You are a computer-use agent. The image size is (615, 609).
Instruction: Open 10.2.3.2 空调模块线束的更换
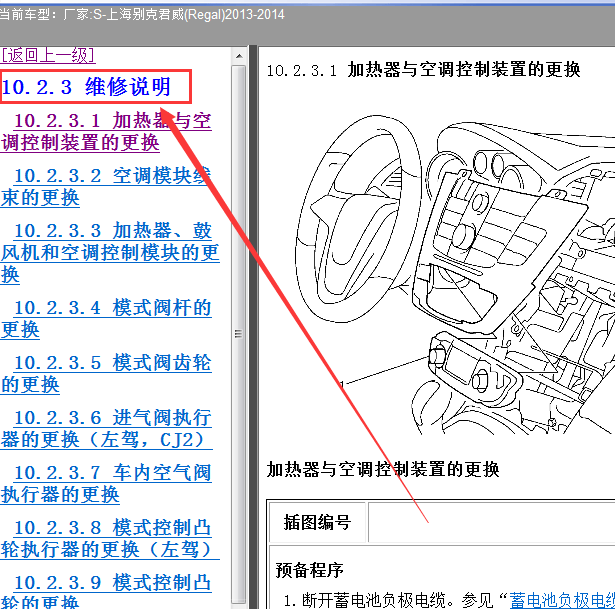coord(106,186)
